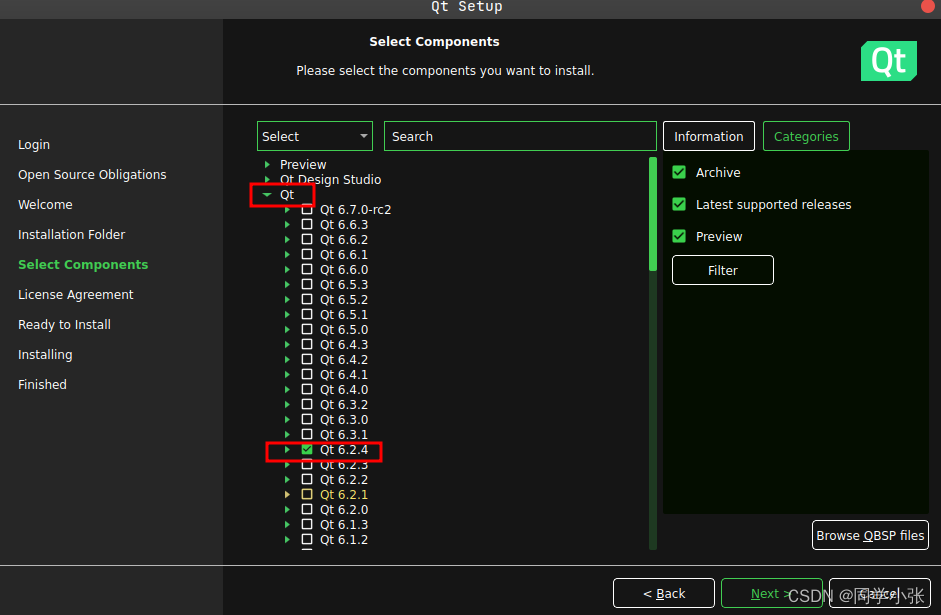Select the Welcome step
Screen dimensions: 941x615
point(45,205)
